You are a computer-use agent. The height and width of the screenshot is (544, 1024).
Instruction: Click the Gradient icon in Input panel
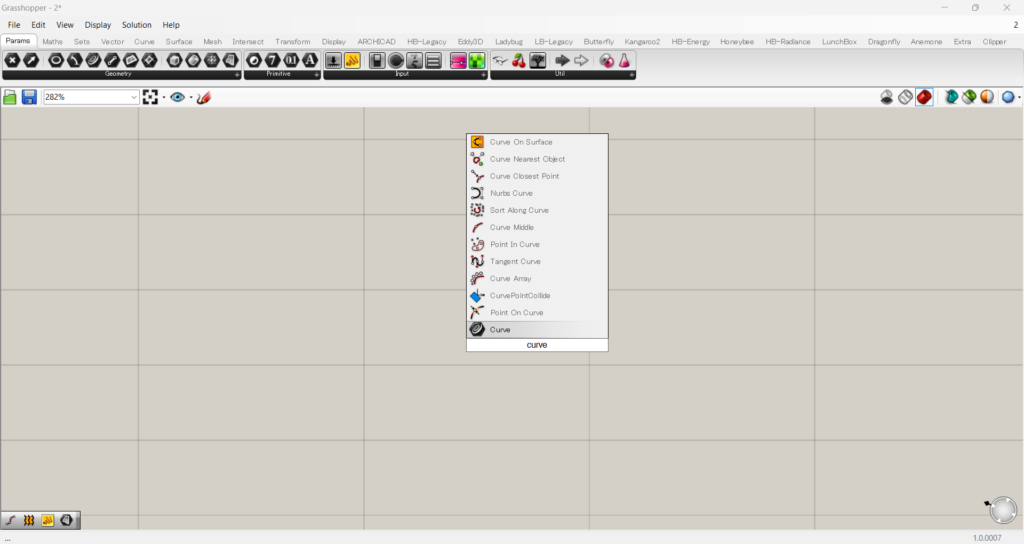(458, 61)
